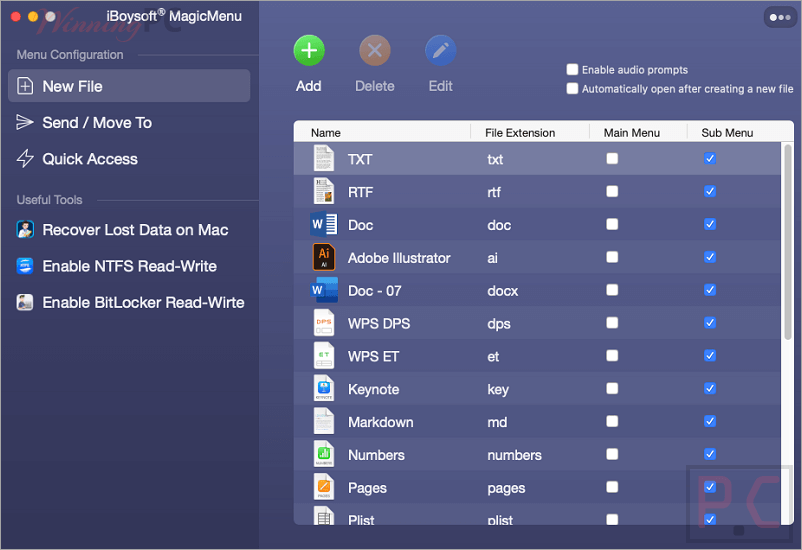Select the Pages row name
802x550 pixels.
coord(367,488)
